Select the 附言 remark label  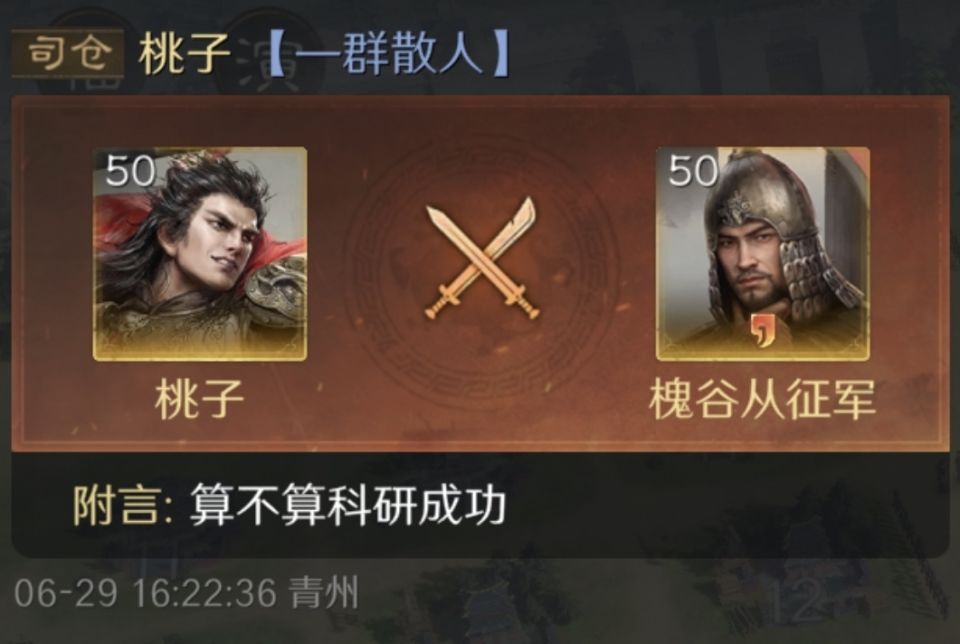pyautogui.click(x=123, y=505)
